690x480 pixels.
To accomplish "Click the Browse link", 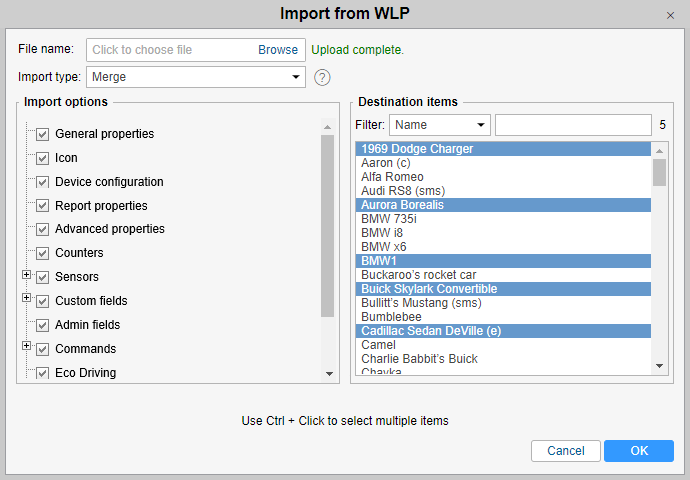I will pyautogui.click(x=278, y=50).
